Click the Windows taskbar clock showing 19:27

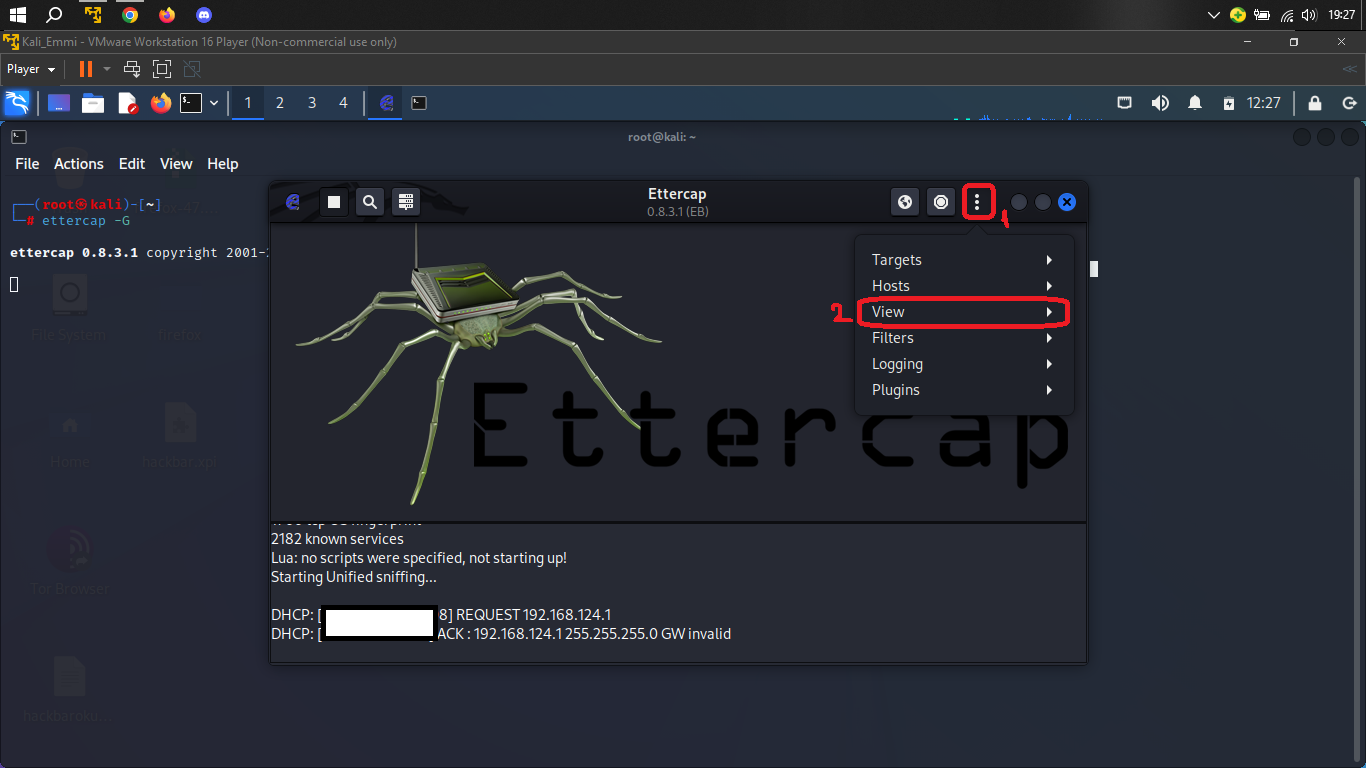pos(1341,15)
